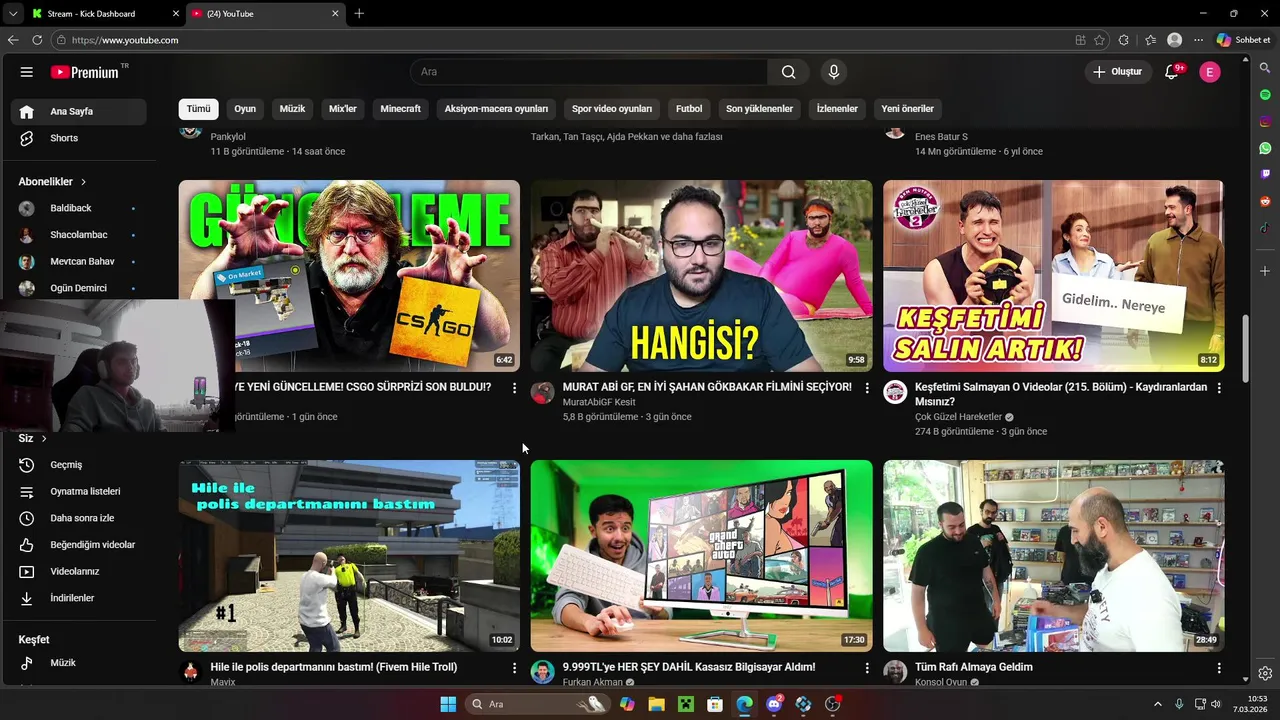Select the Tümü filter chip
Viewport: 1280px width, 720px height.
point(199,109)
